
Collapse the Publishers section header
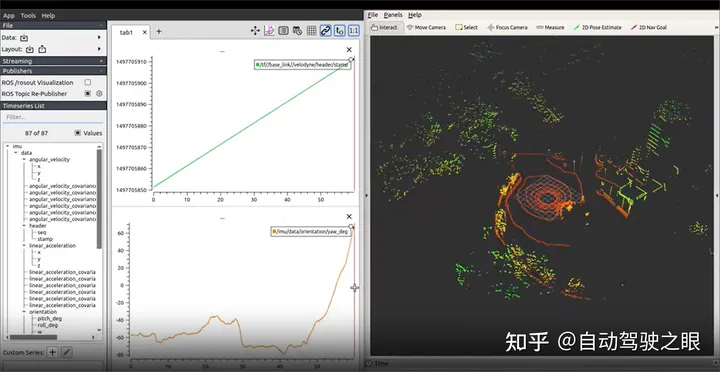(x=53, y=71)
